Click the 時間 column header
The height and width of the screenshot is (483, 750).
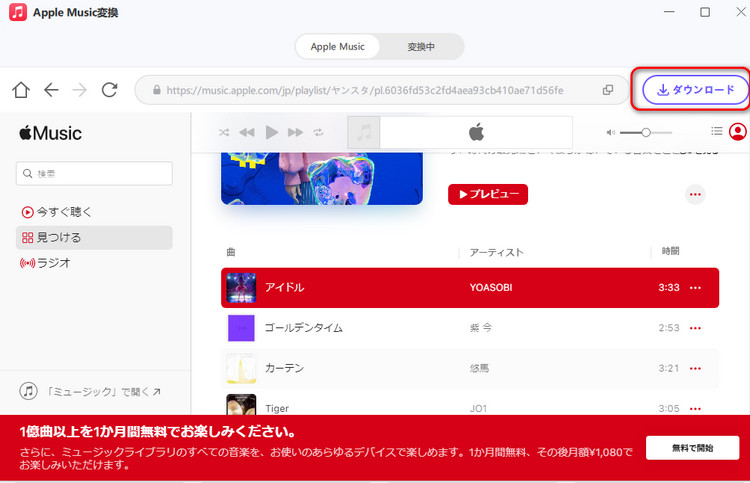coord(671,251)
